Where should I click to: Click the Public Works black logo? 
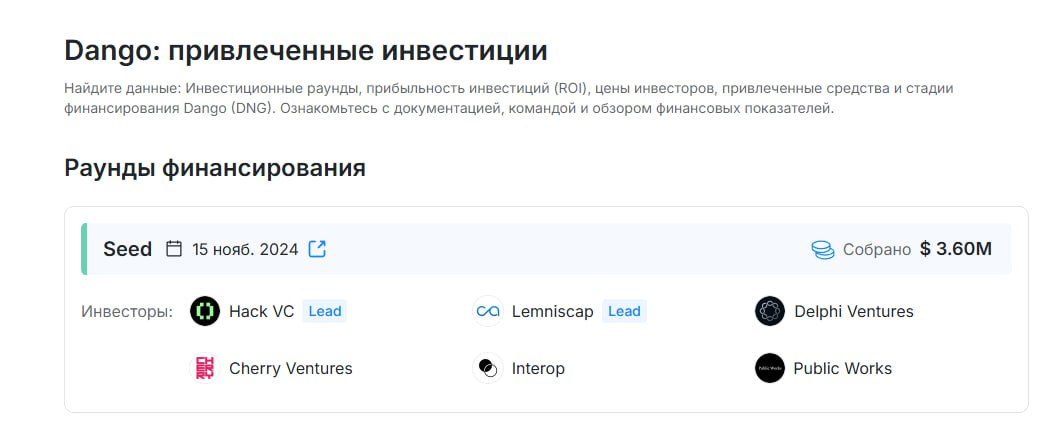[x=770, y=369]
